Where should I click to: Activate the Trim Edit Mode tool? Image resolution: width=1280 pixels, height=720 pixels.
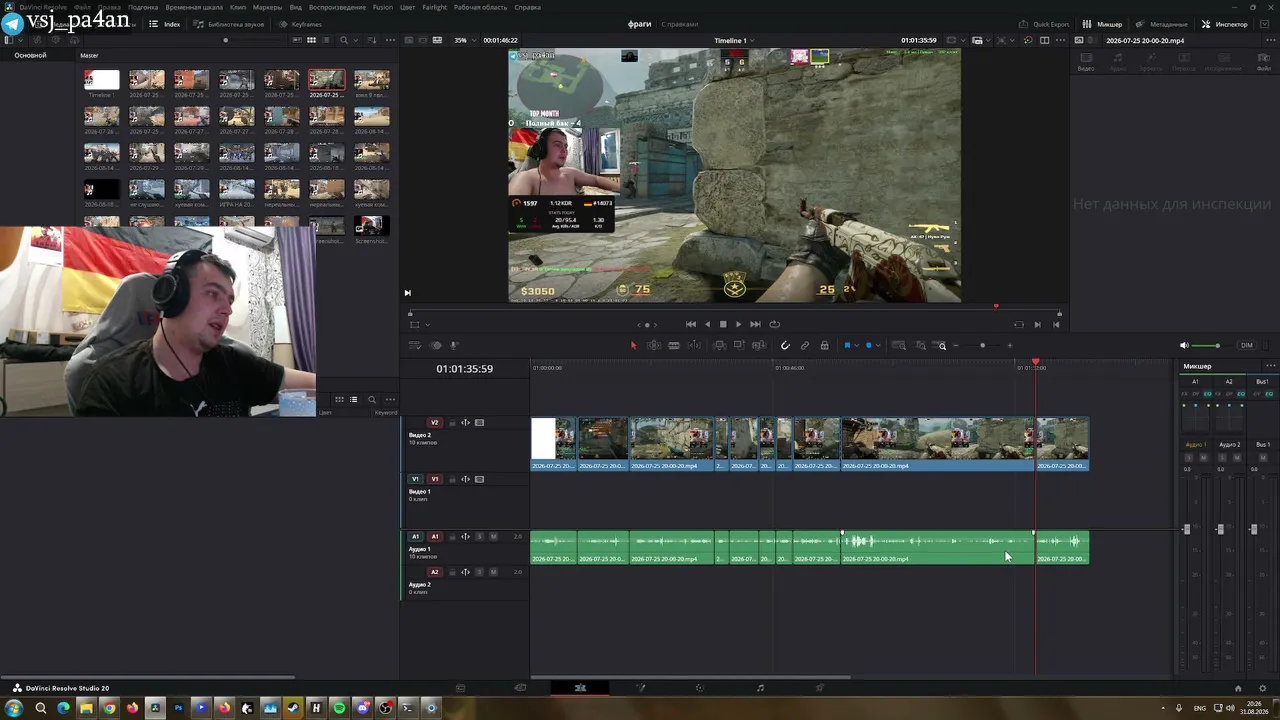[x=654, y=345]
